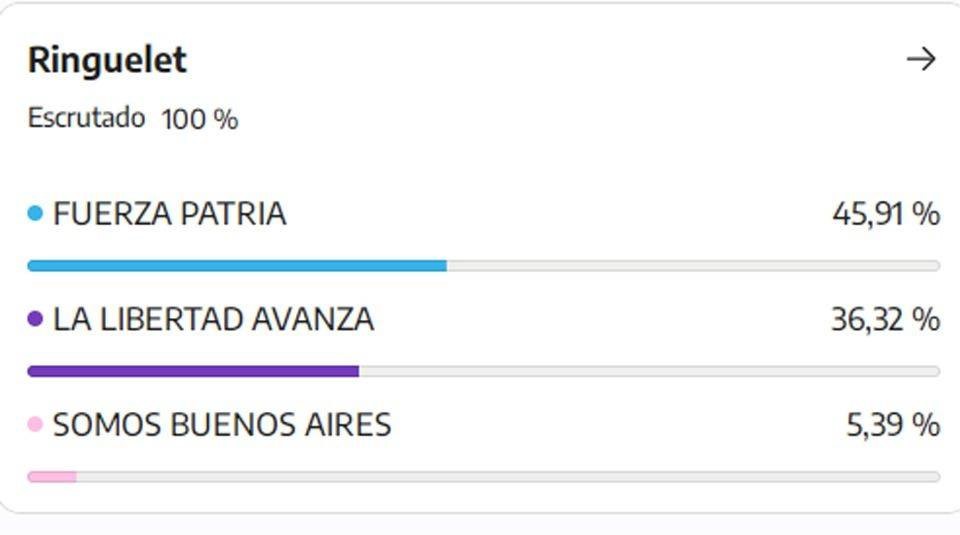The height and width of the screenshot is (535, 960).
Task: Click the 45,91 % result value
Action: pos(886,214)
